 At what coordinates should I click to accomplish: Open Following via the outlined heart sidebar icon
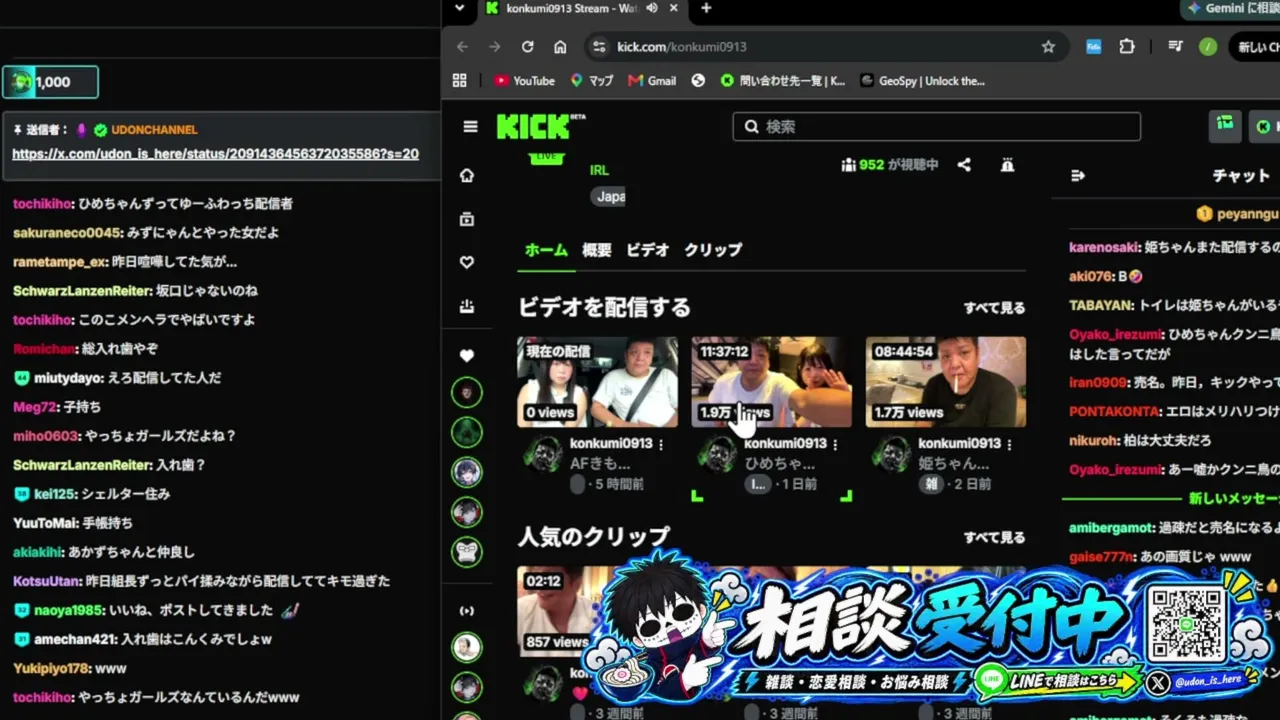coord(467,262)
